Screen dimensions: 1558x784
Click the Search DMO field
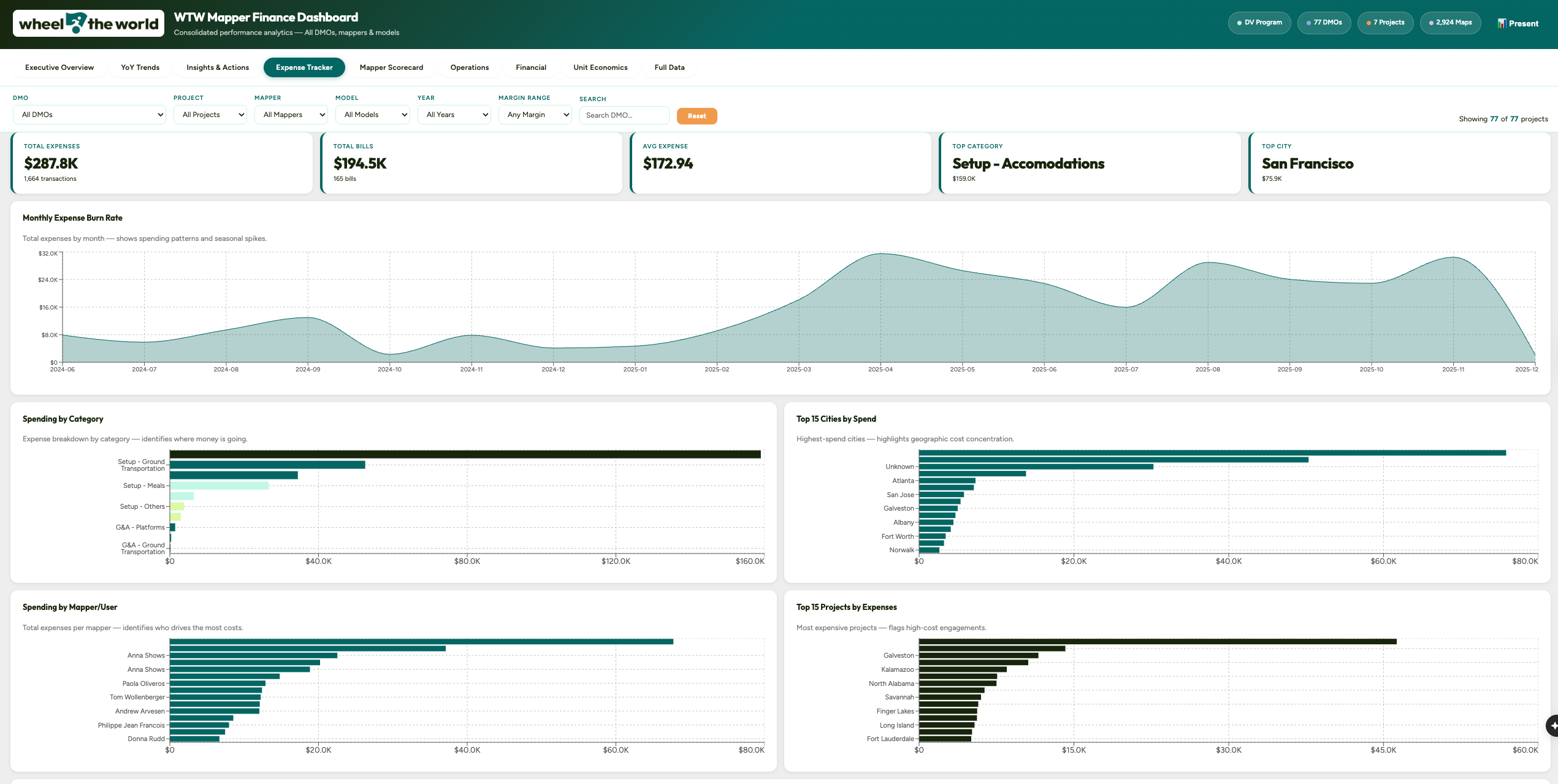[x=624, y=115]
